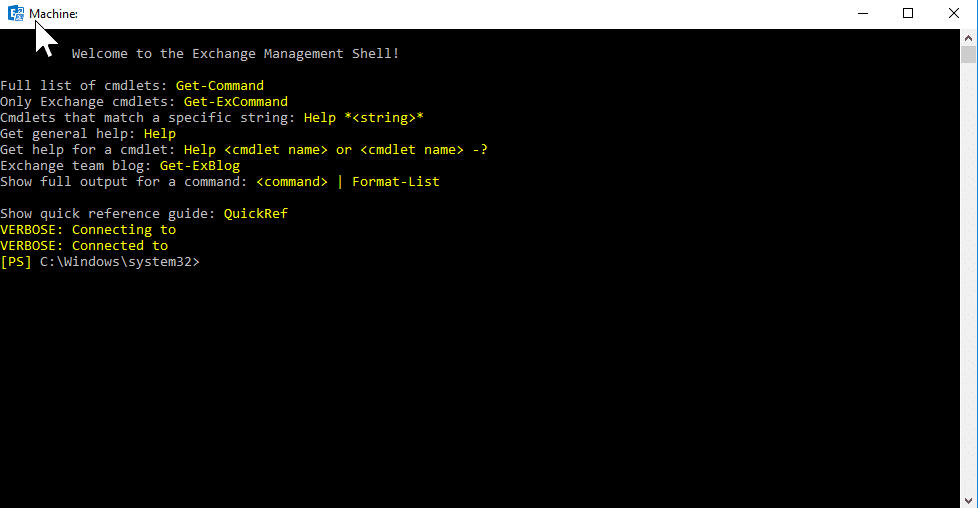The image size is (978, 508).
Task: Click the Help *<string>* text
Action: pyautogui.click(x=364, y=118)
